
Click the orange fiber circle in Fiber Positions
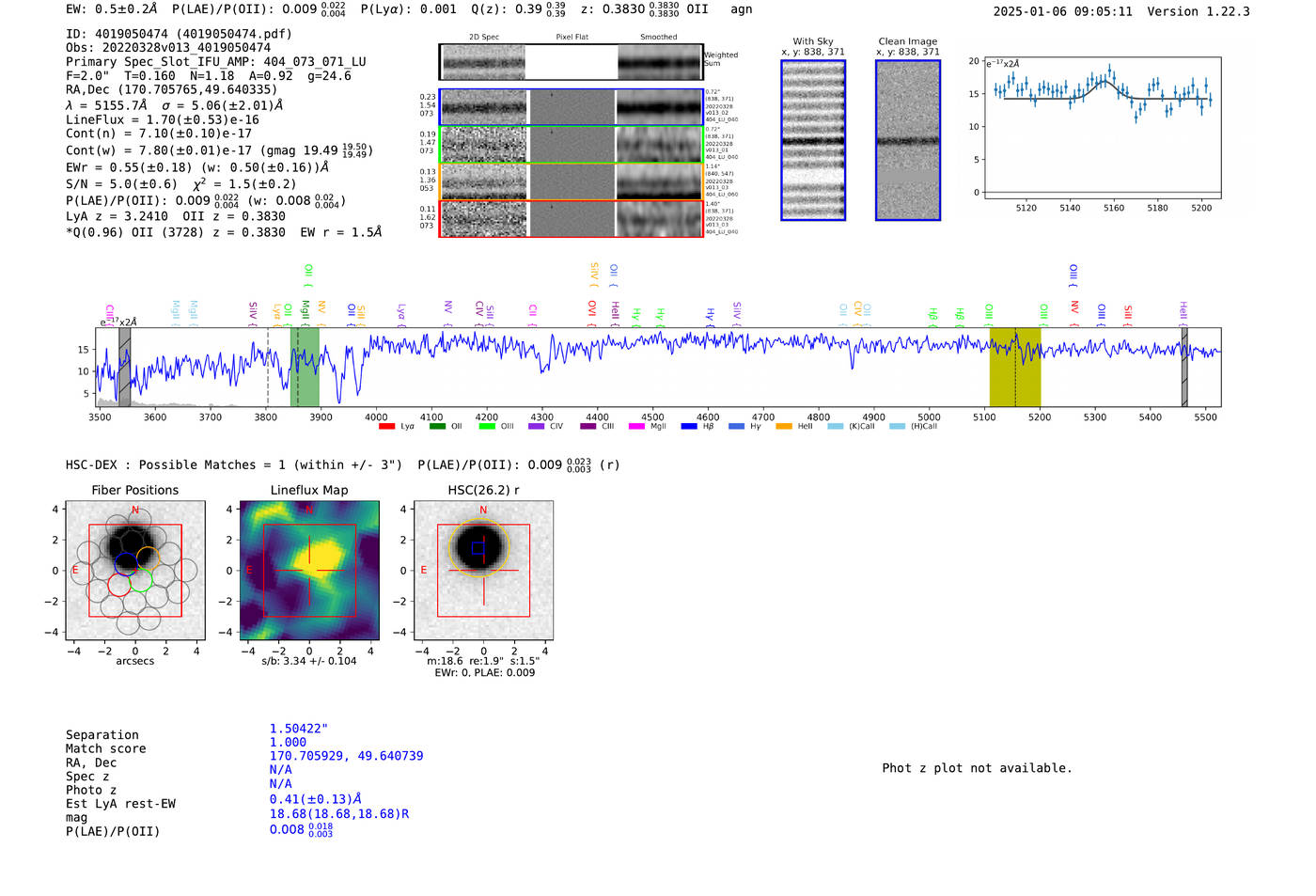(x=148, y=558)
